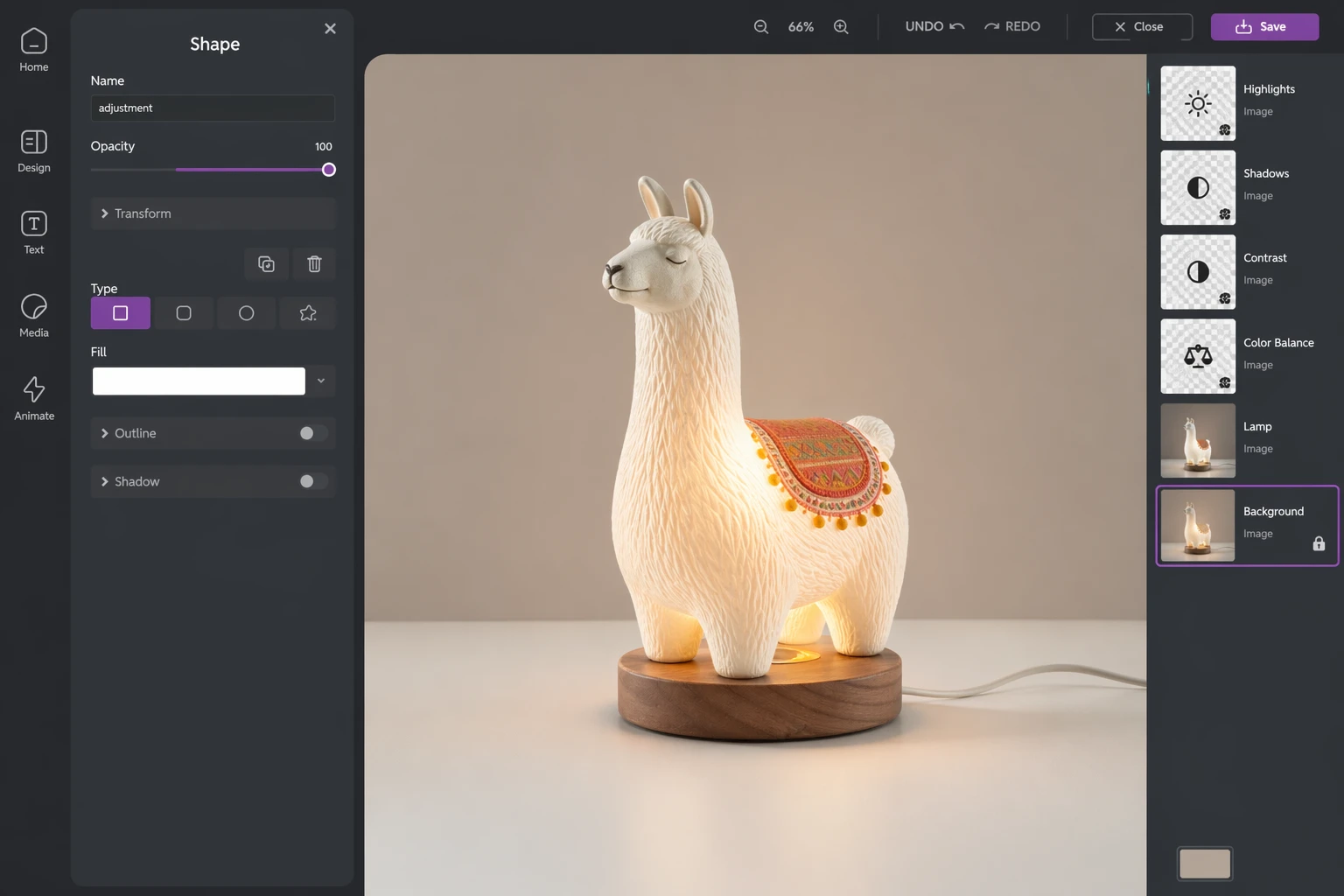Open the Fill color dropdown arrow
The width and height of the screenshot is (1344, 896).
pos(321,381)
